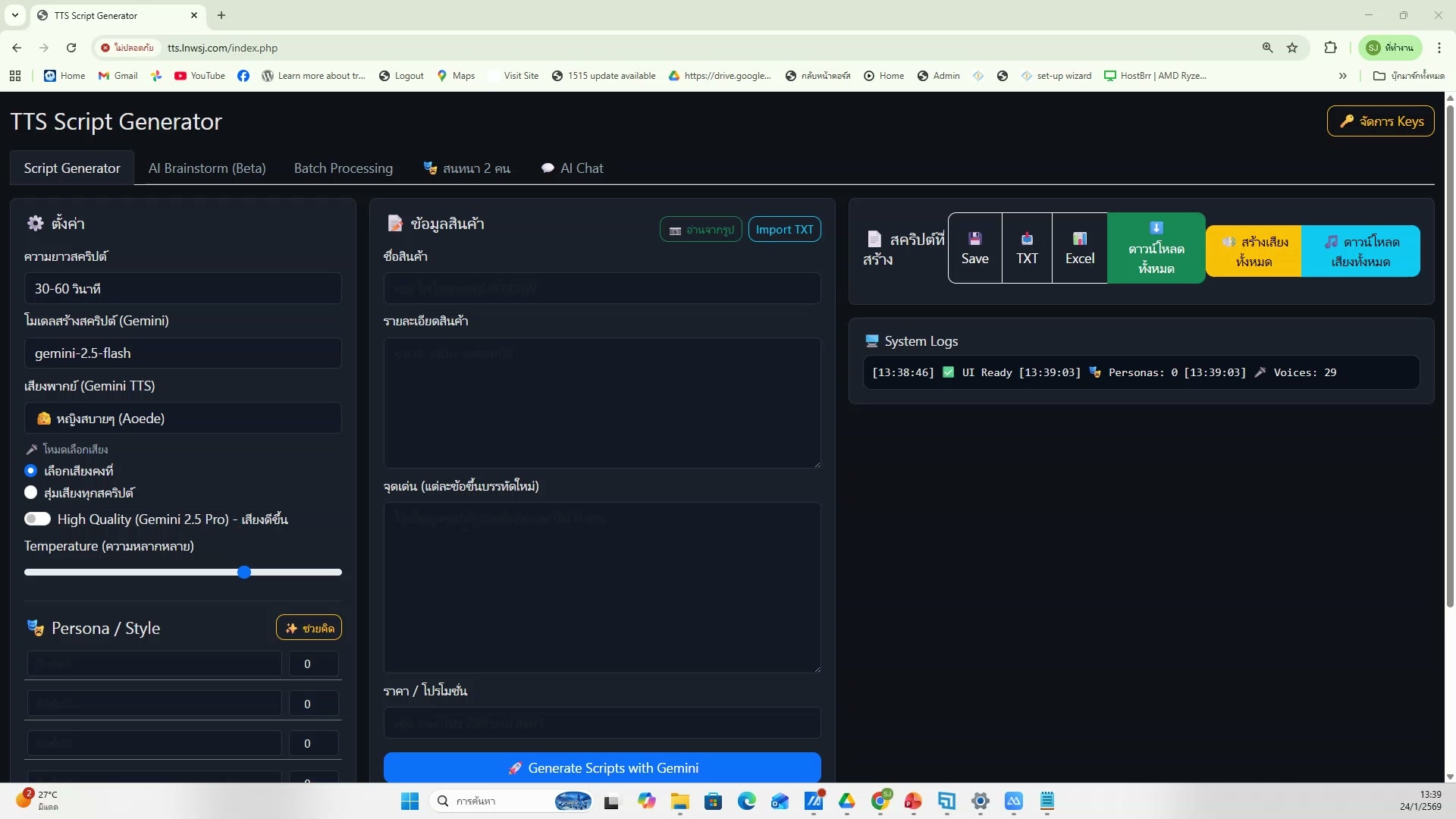This screenshot has width=1456, height=819.
Task: Click the yellow generate-all-audio button
Action: (x=1254, y=251)
